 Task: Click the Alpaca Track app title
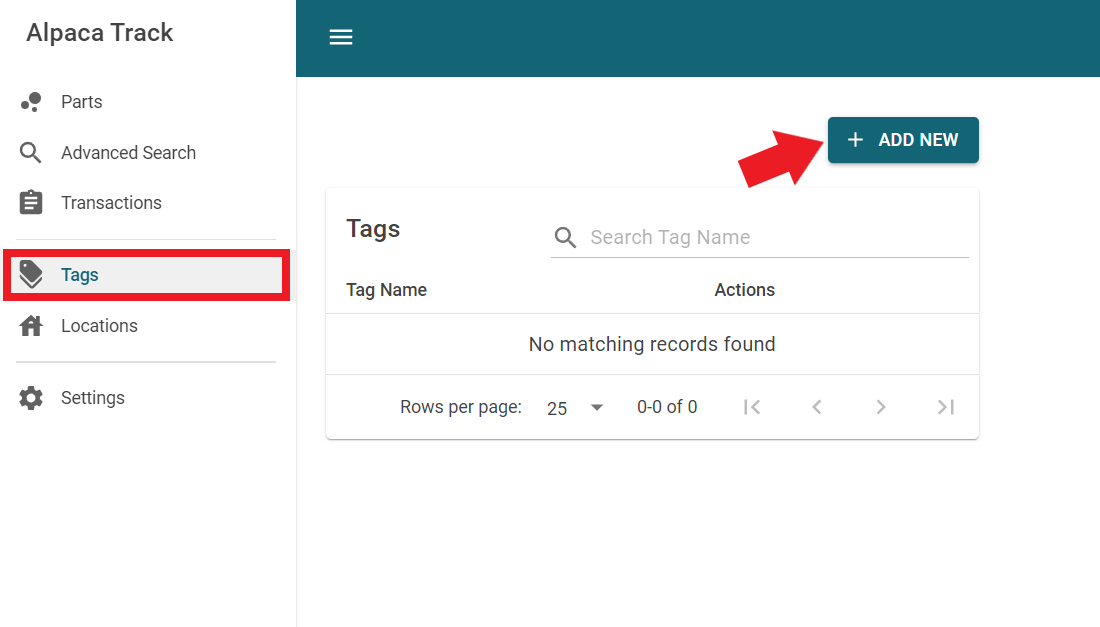coord(100,33)
